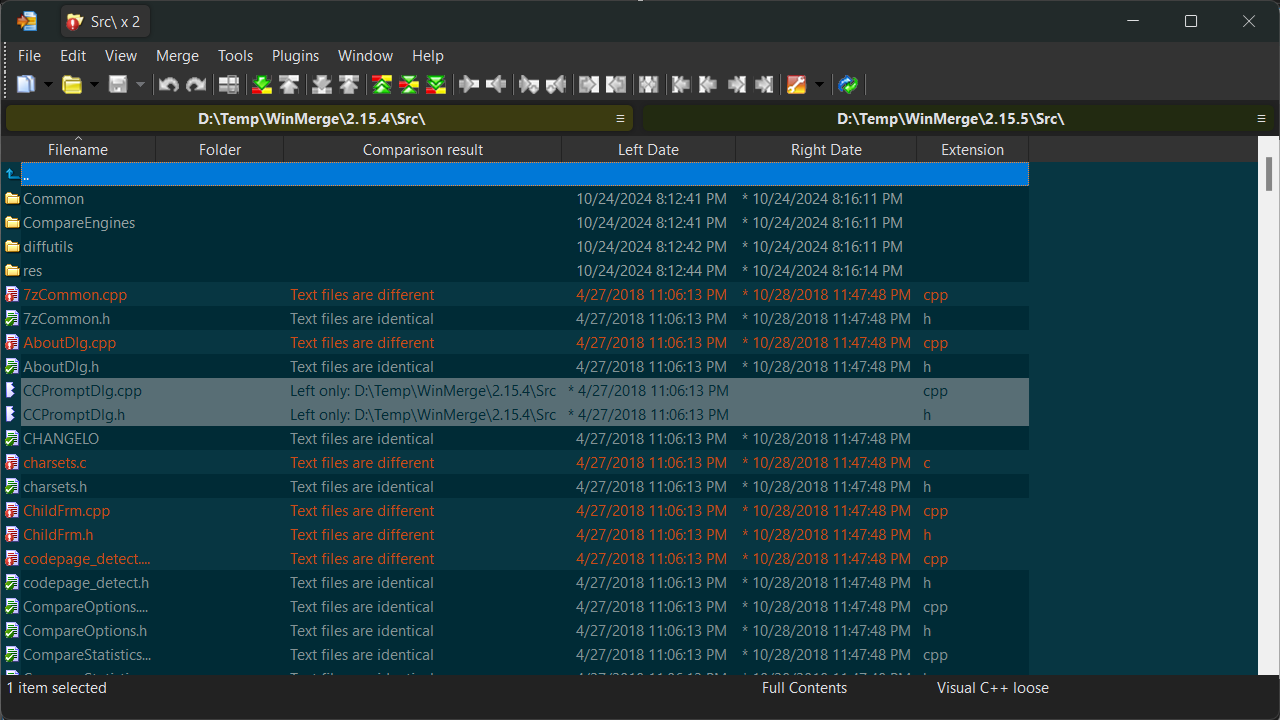Undo the last action via toolbar
The height and width of the screenshot is (720, 1280).
click(x=168, y=85)
